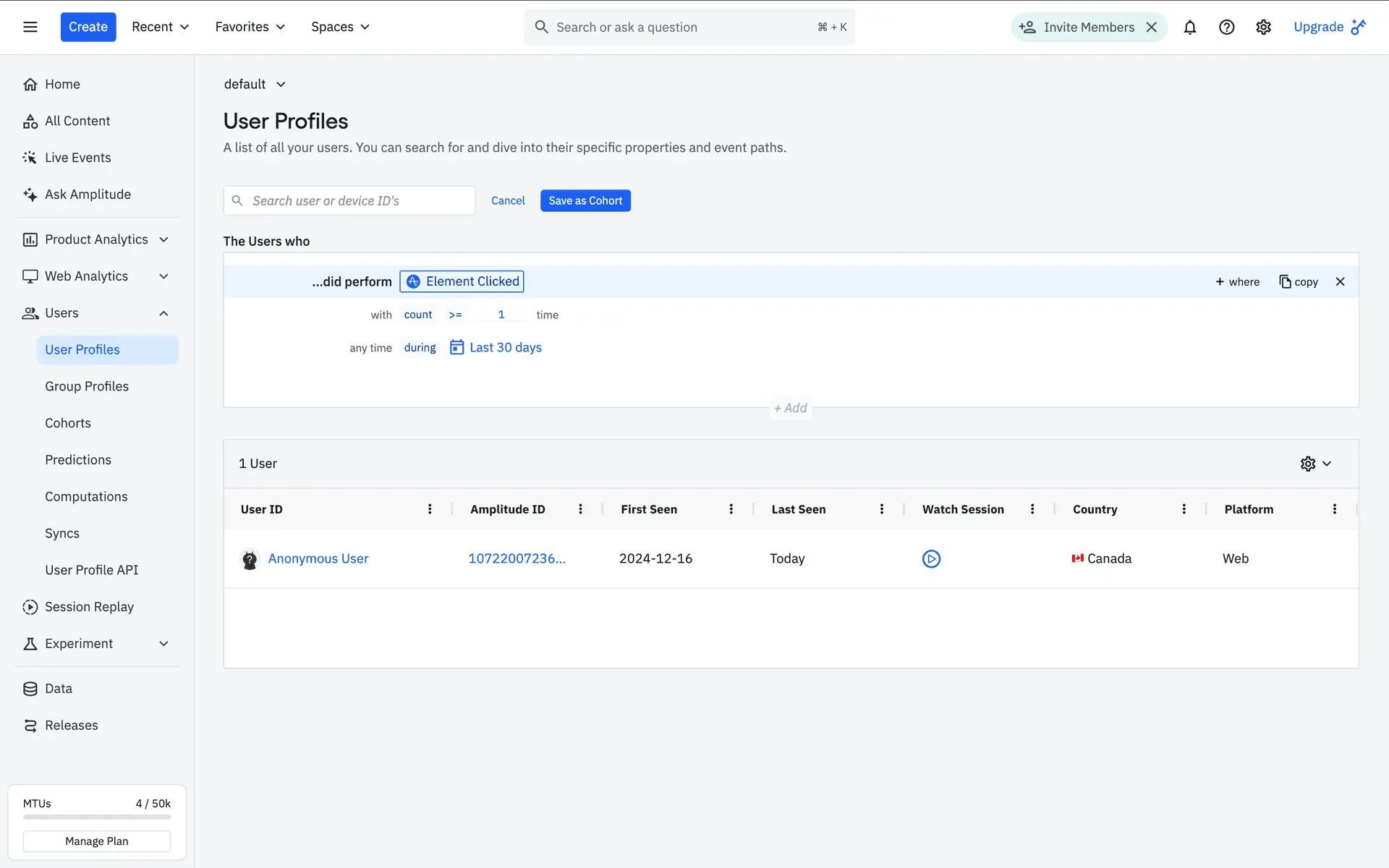Open the Recent menu
The width and height of the screenshot is (1389, 868).
coord(160,27)
